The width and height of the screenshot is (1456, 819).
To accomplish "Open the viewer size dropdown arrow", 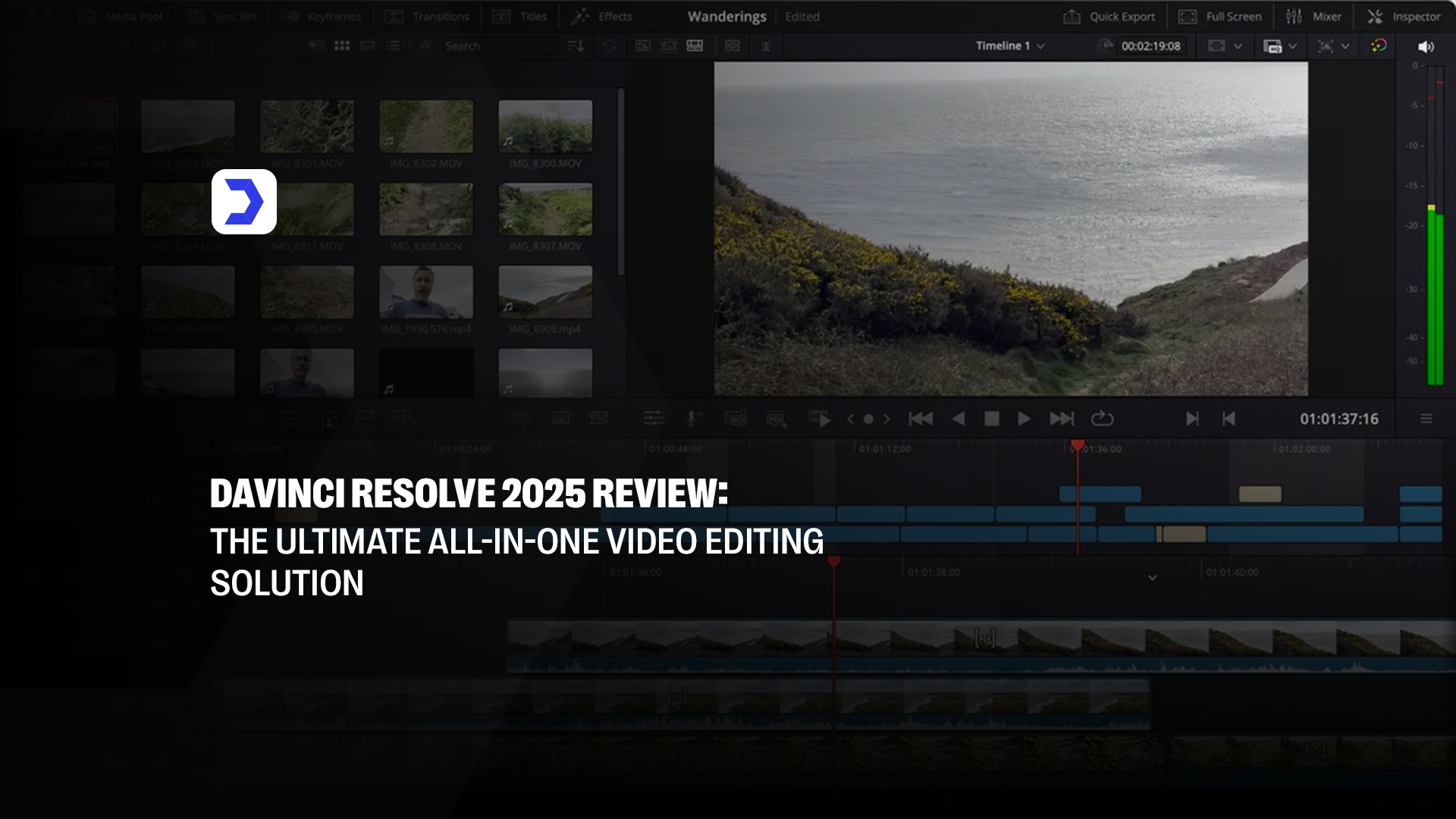I will 1238,46.
